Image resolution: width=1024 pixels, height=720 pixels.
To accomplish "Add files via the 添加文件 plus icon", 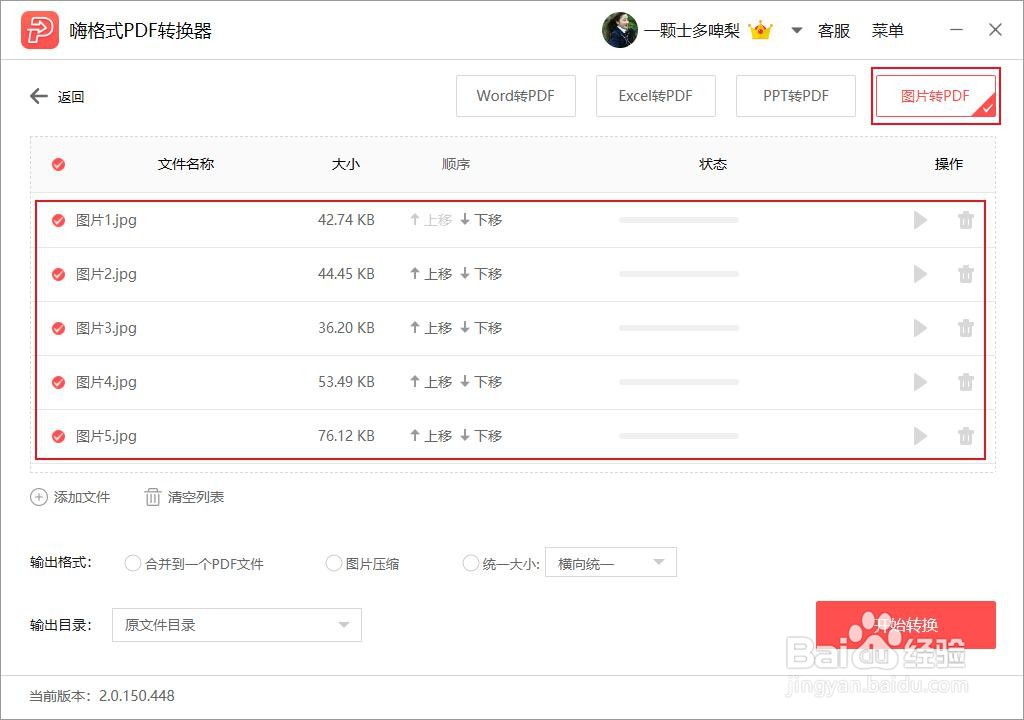I will [x=38, y=496].
